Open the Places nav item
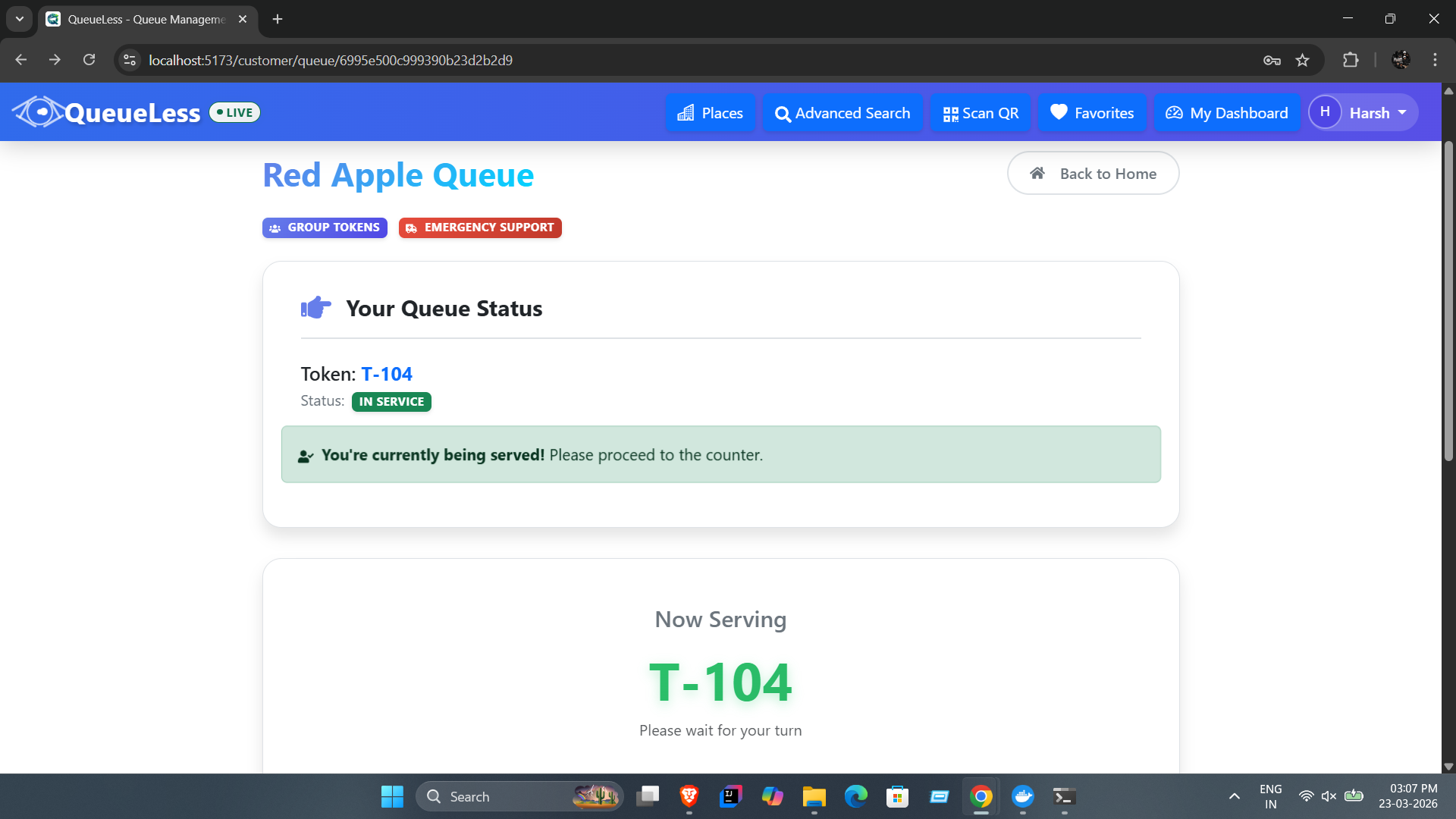 (x=710, y=113)
